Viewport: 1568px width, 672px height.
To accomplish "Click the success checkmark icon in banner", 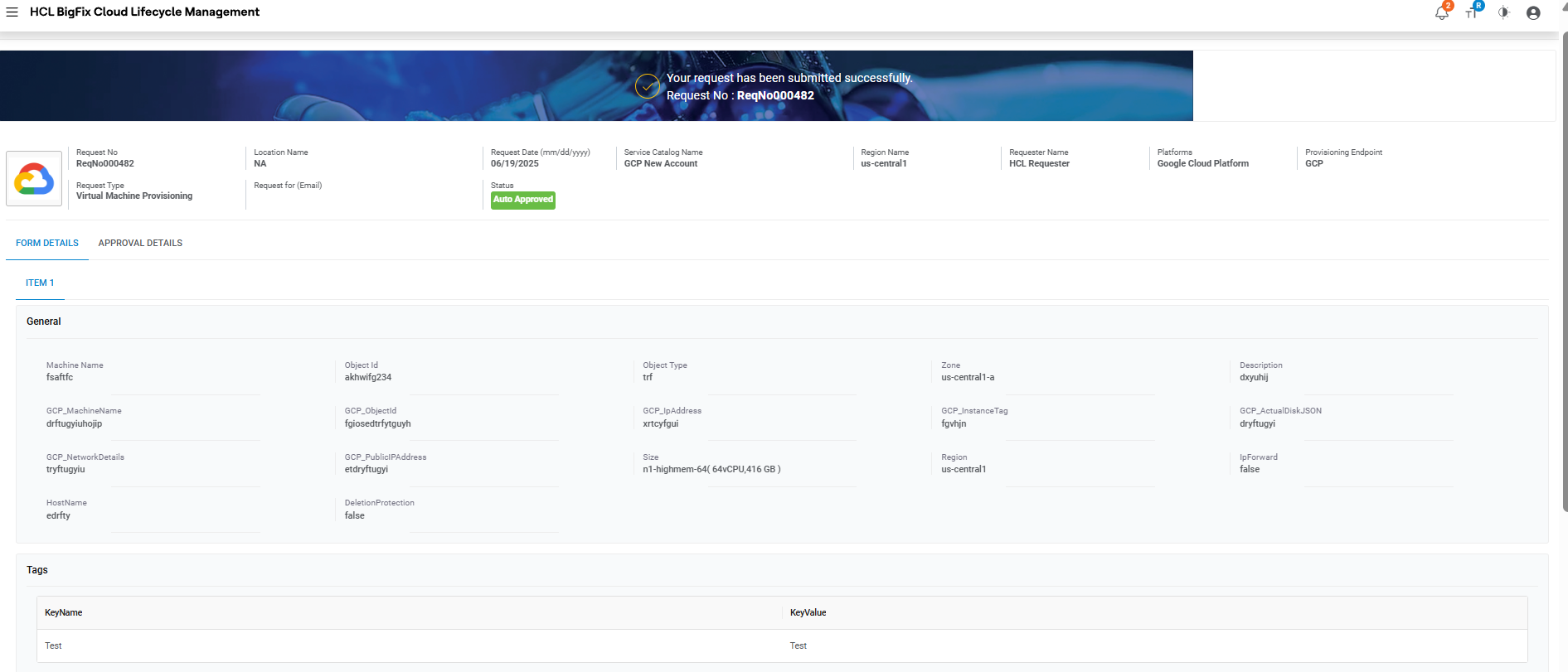I will coord(648,86).
